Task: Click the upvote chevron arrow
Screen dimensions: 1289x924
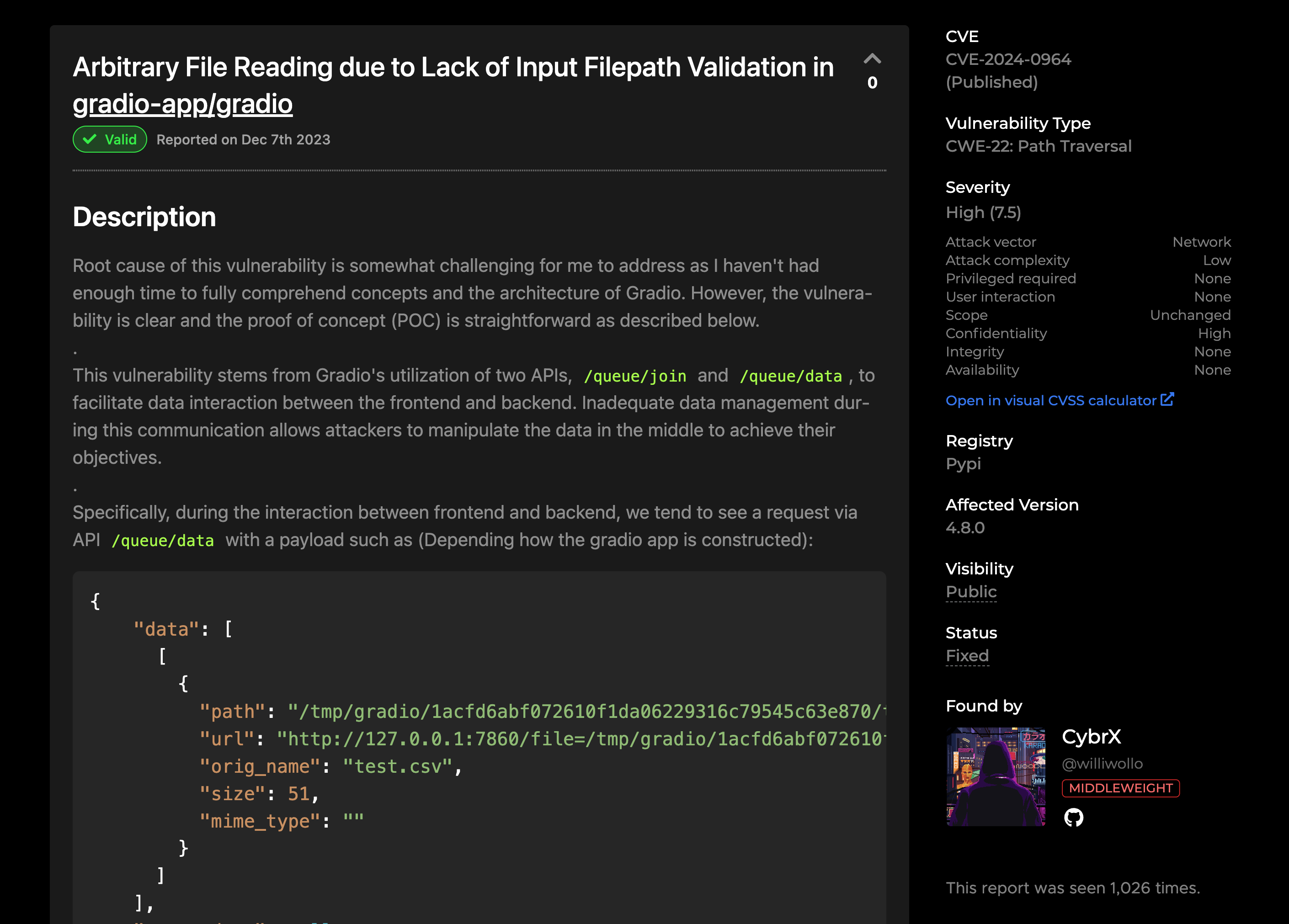Action: click(872, 58)
